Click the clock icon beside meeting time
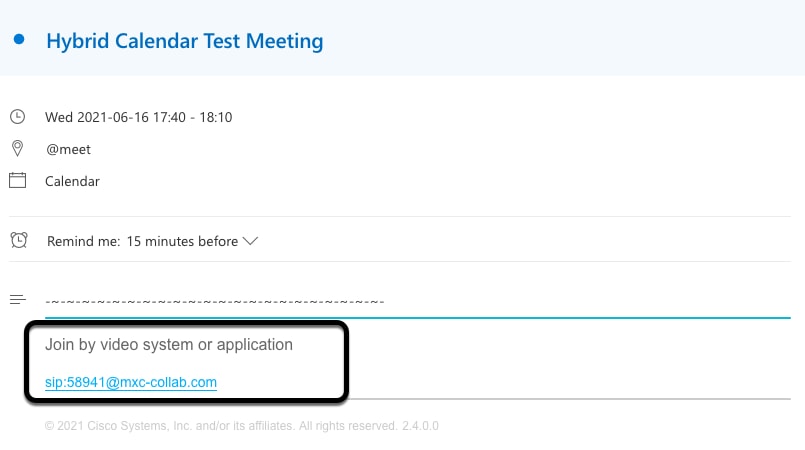Screen dimensions: 805x450 pos(17,117)
